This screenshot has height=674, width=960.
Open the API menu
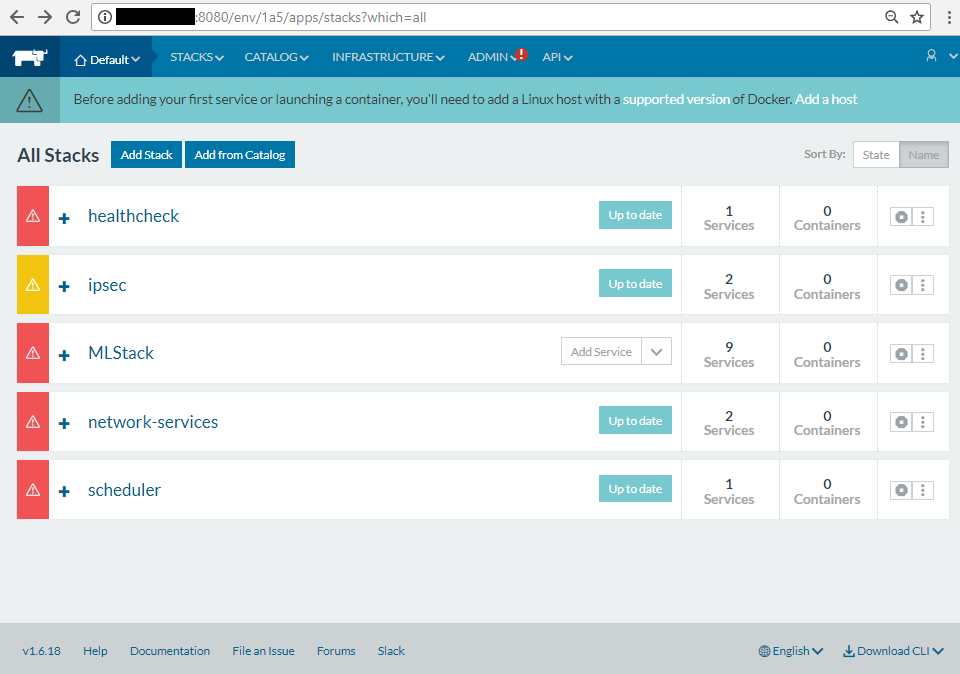[557, 57]
